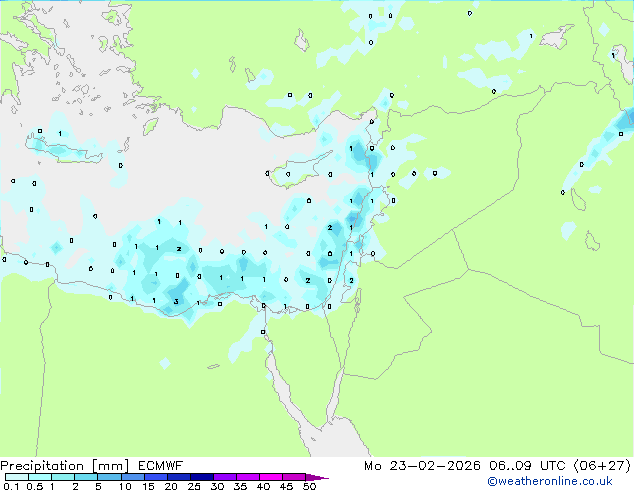
Task: Pick the 15–20 mm legend swatch
Action: pyautogui.click(x=155, y=477)
